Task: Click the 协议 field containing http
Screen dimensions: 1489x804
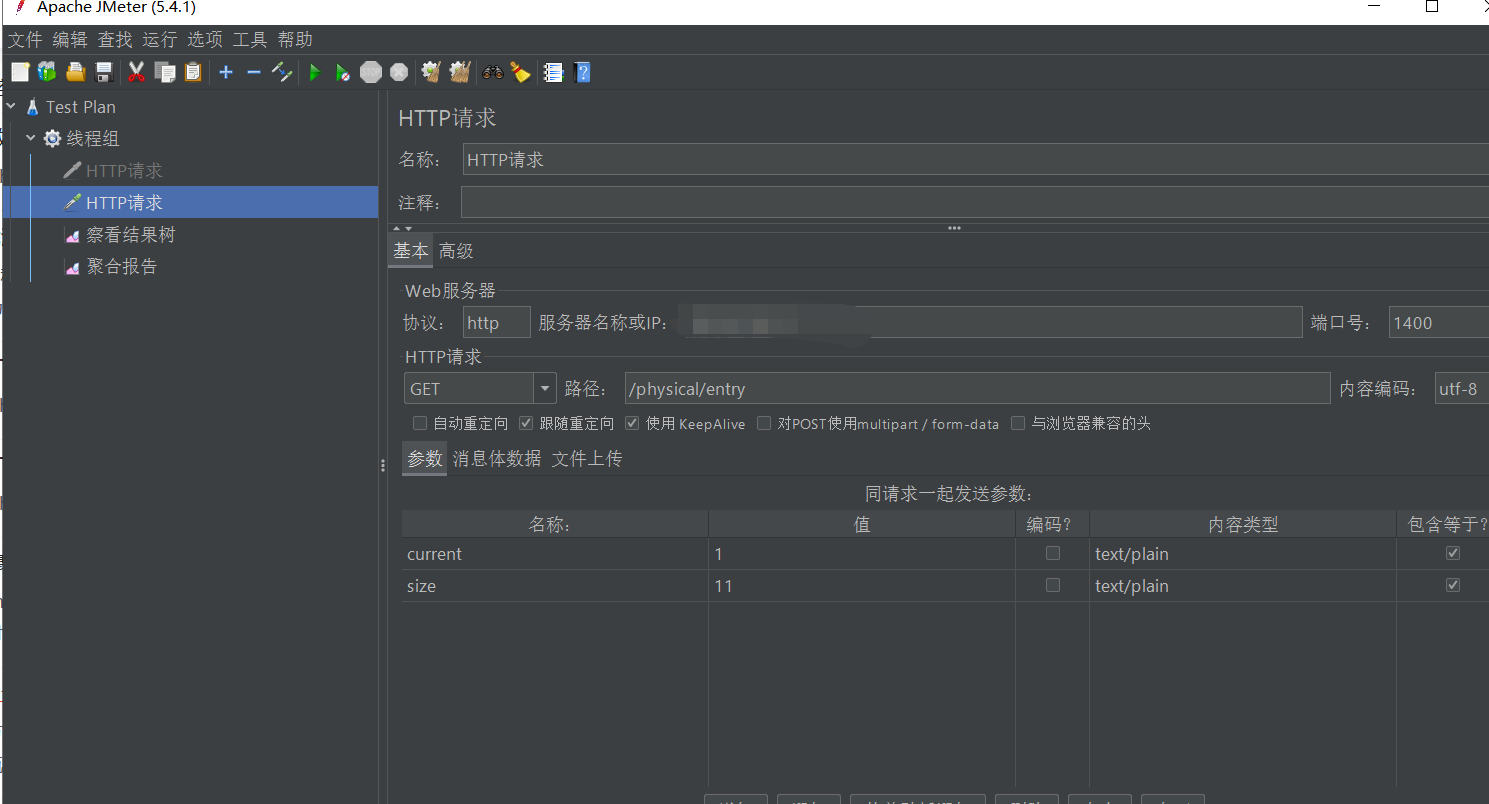Action: point(497,322)
